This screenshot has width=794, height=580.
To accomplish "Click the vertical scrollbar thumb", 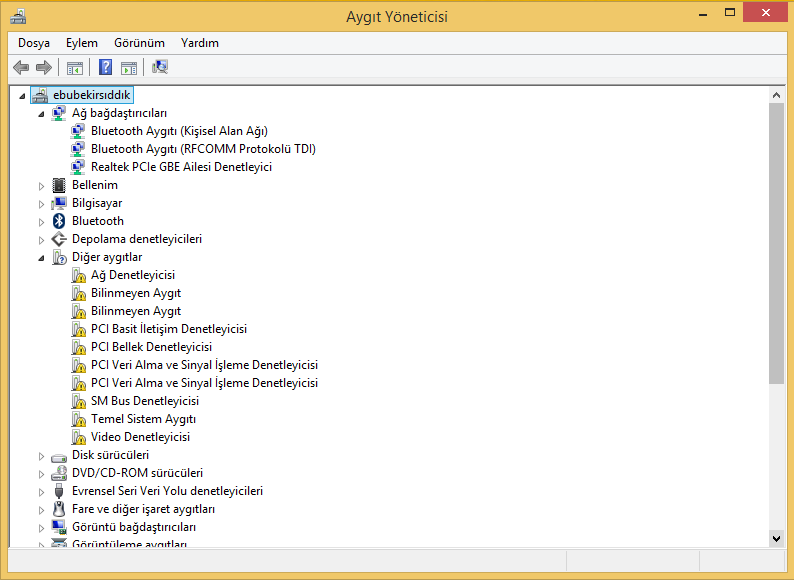I will coord(776,243).
